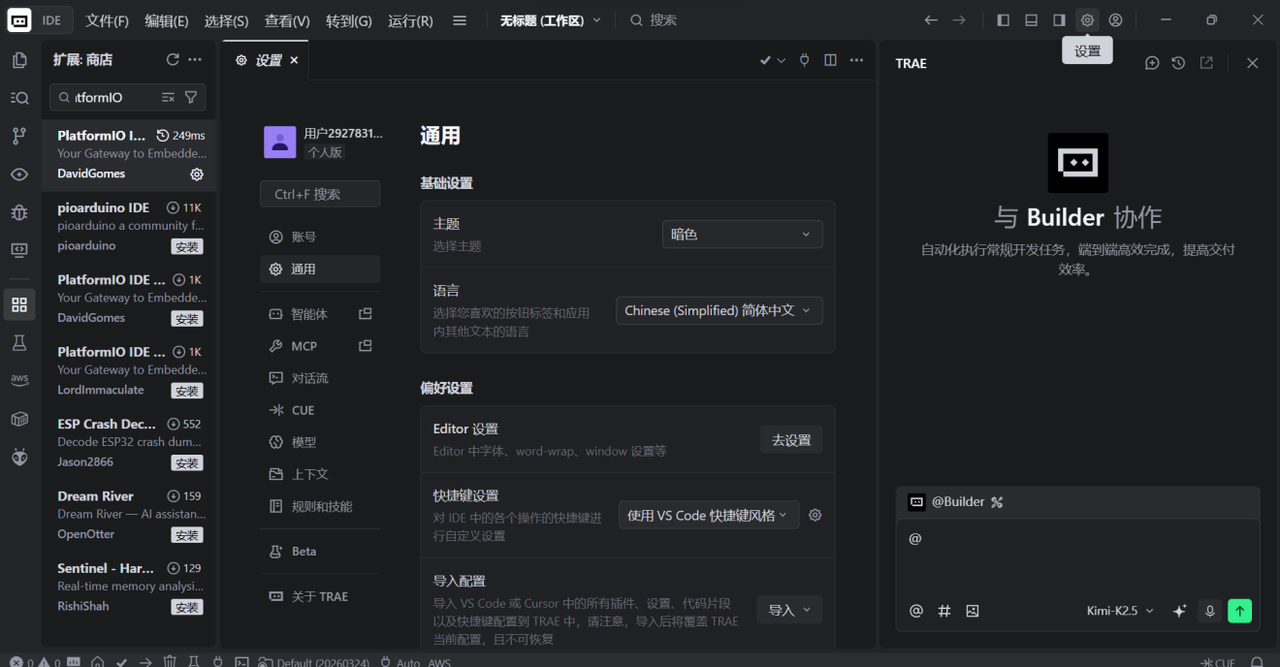
Task: Click the quick-actions plug icon in editor toolbar
Action: point(804,60)
